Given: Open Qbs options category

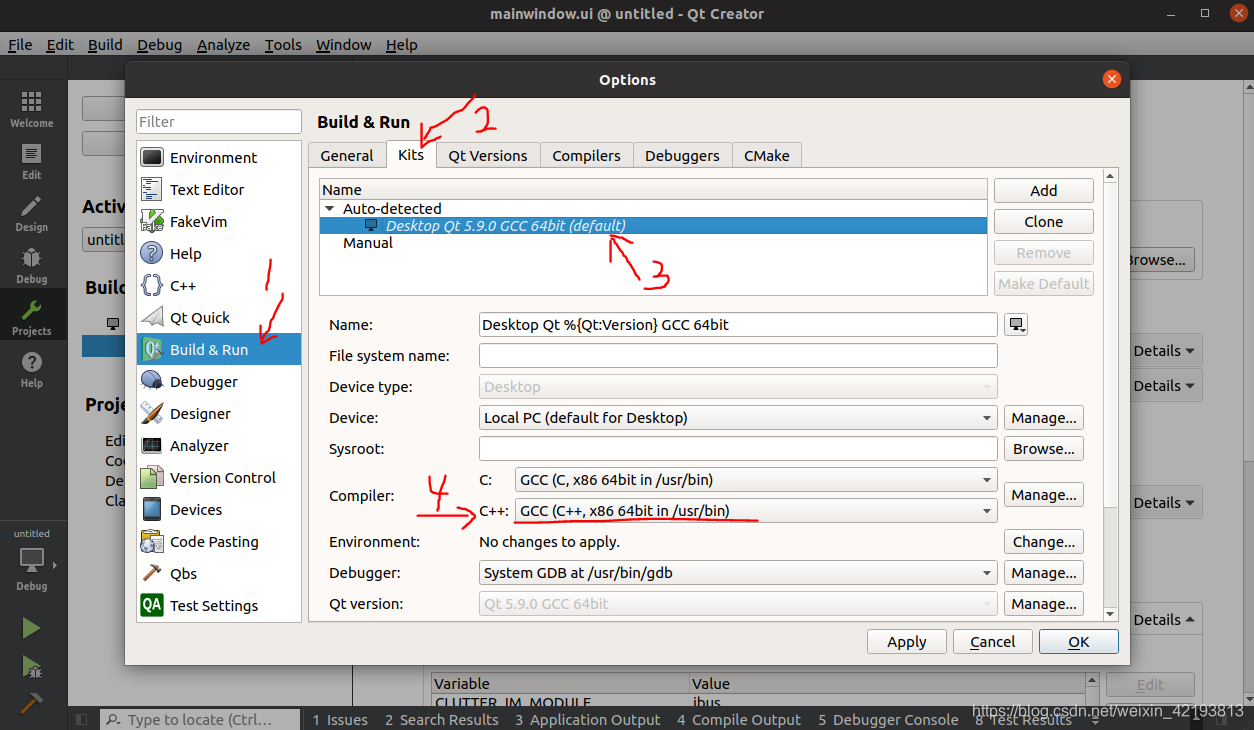Looking at the screenshot, I should pos(218,573).
